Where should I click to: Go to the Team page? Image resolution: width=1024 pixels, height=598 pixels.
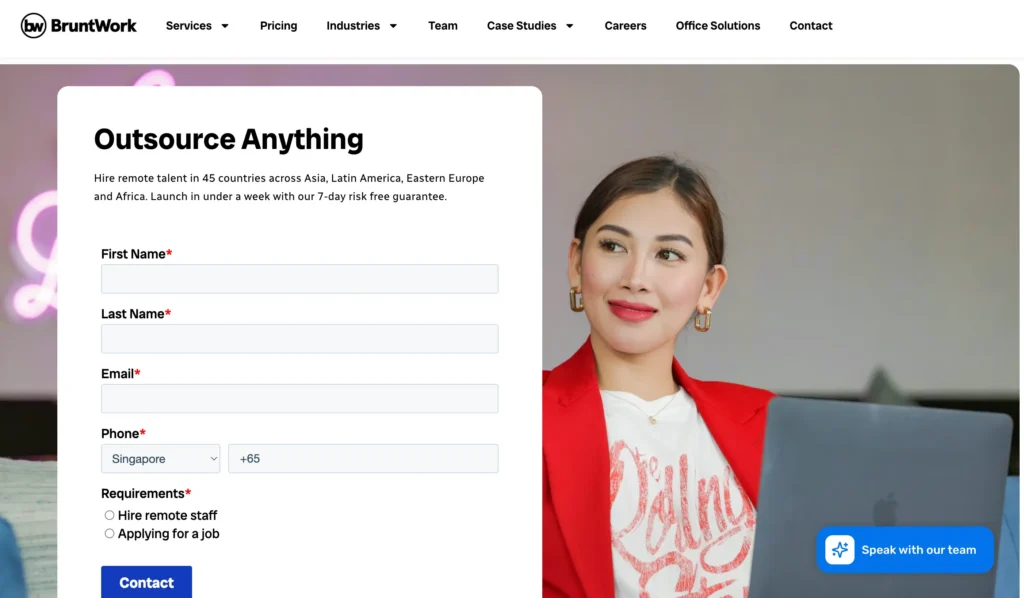tap(443, 25)
